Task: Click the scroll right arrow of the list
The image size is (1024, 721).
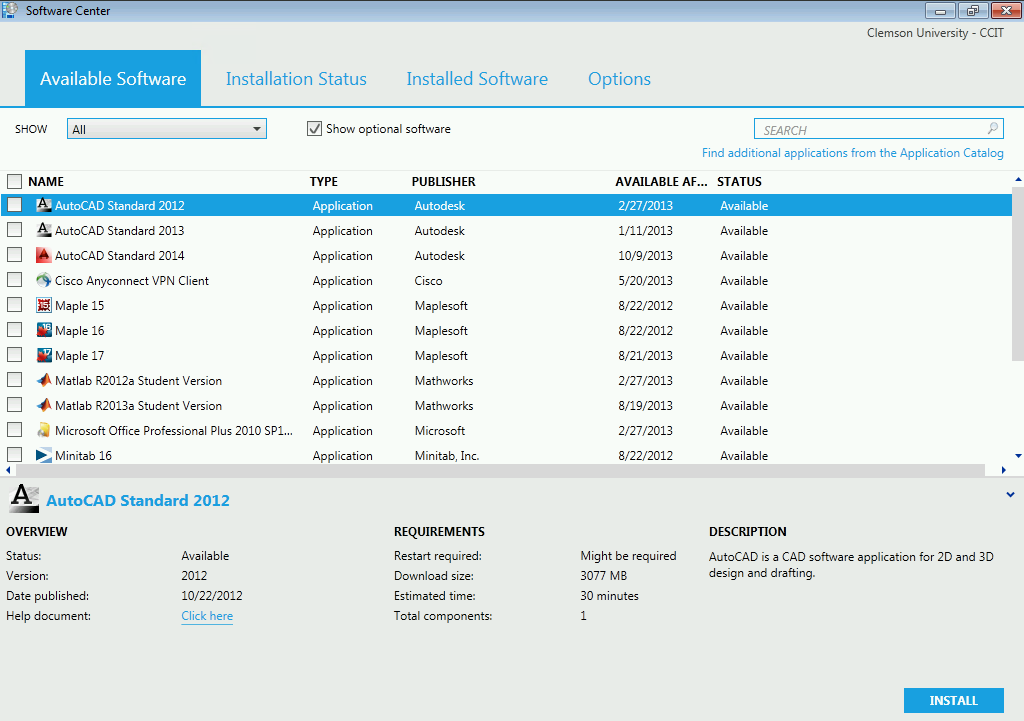Action: coord(1004,470)
